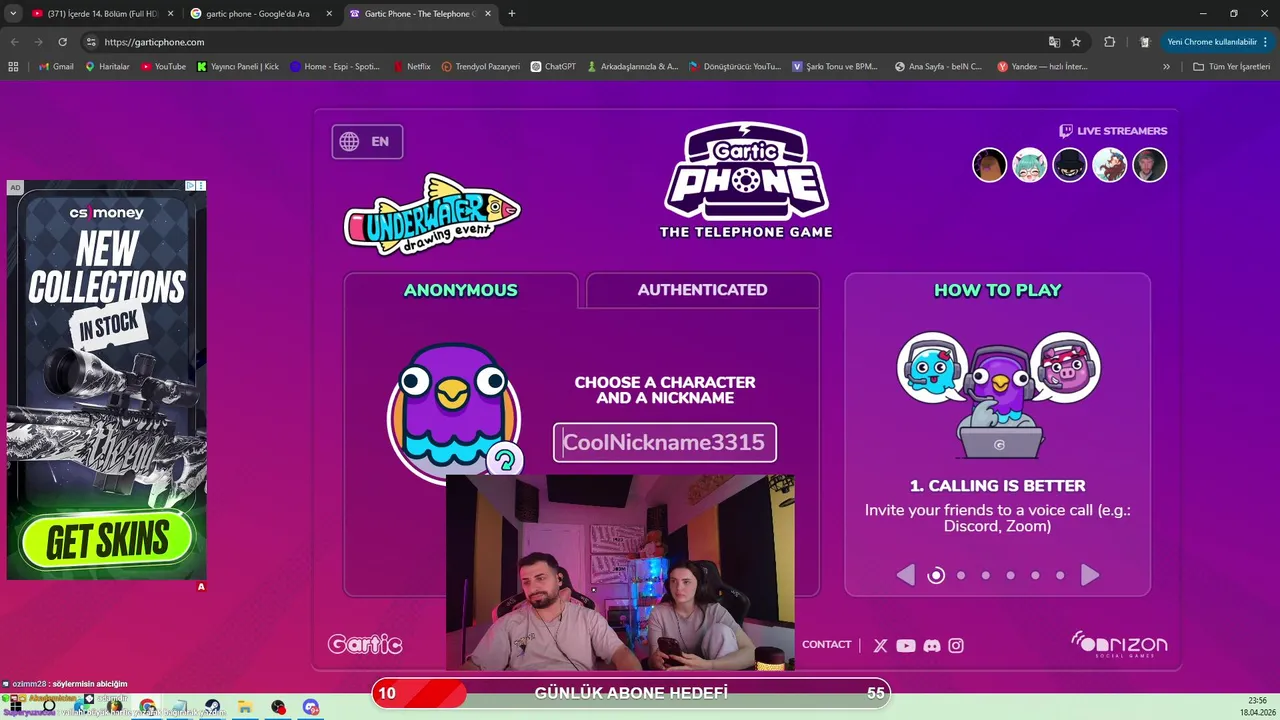1280x720 pixels.
Task: Open the fifth live streamer avatar
Action: (x=1150, y=165)
